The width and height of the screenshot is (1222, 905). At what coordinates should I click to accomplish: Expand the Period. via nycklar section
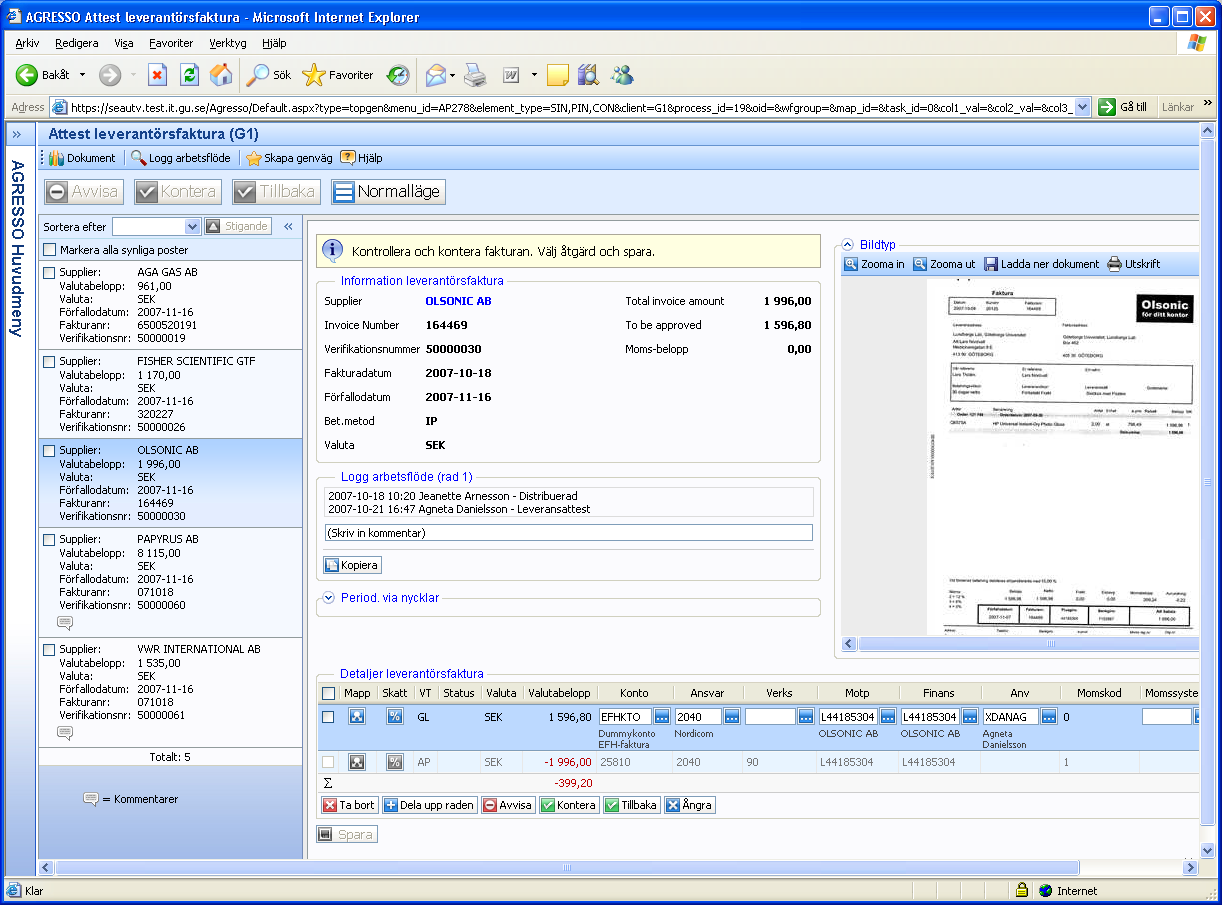(x=327, y=598)
